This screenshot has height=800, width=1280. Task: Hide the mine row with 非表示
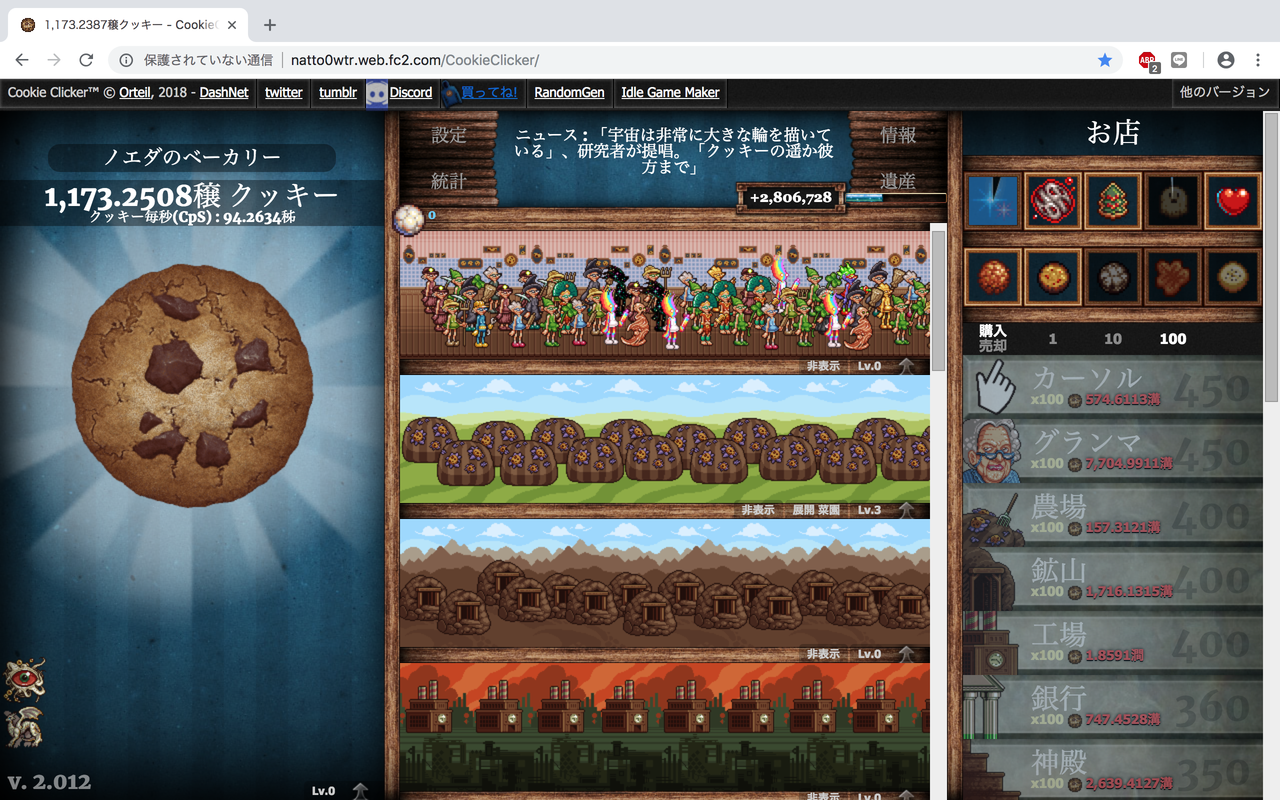click(824, 654)
